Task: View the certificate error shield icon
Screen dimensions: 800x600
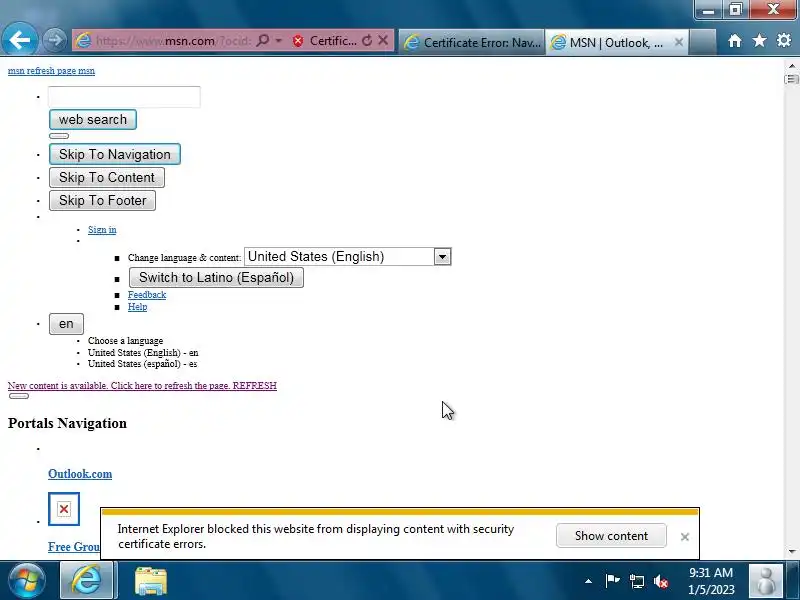Action: click(298, 41)
